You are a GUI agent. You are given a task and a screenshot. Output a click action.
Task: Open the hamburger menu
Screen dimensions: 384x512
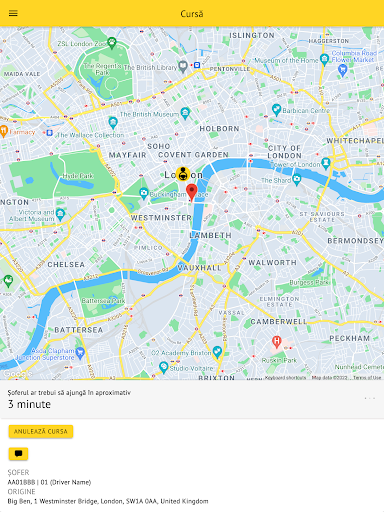(13, 13)
